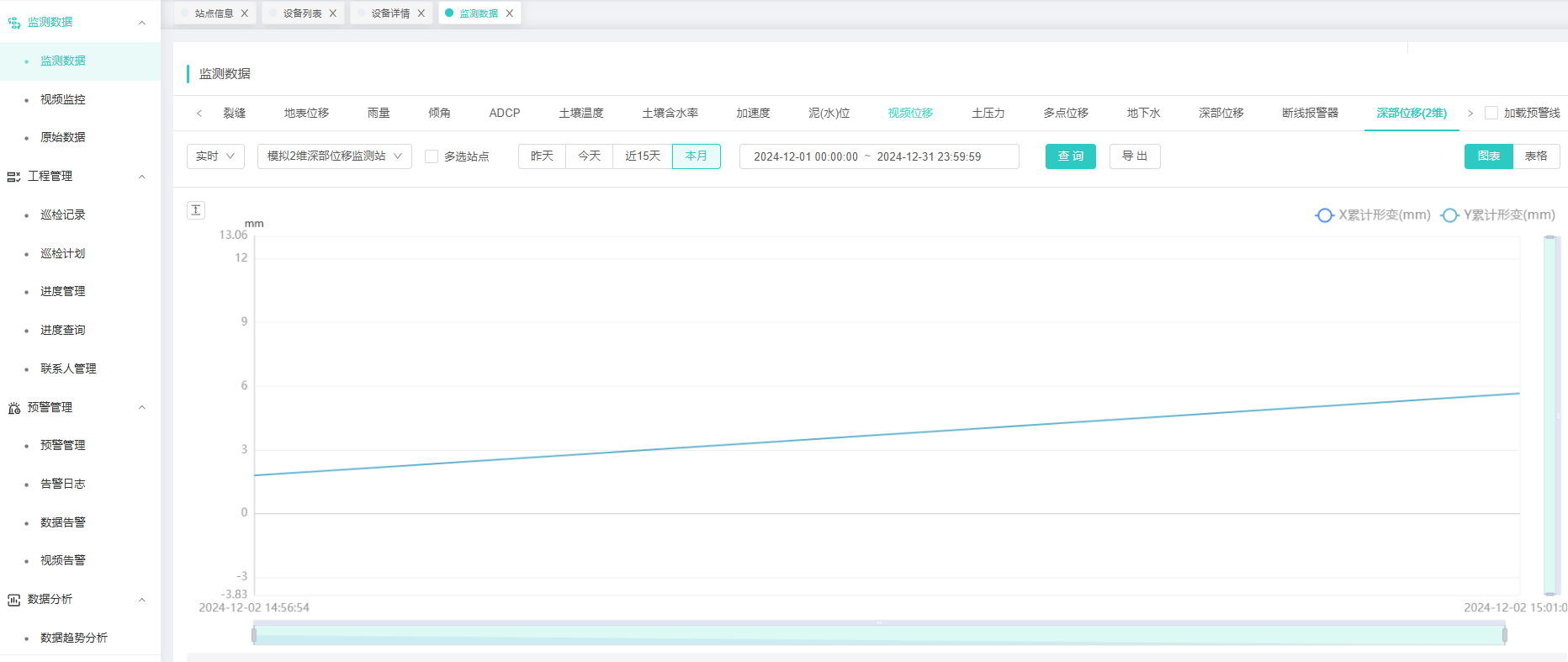
Task: Open the 实时 data type dropdown
Action: (x=215, y=156)
